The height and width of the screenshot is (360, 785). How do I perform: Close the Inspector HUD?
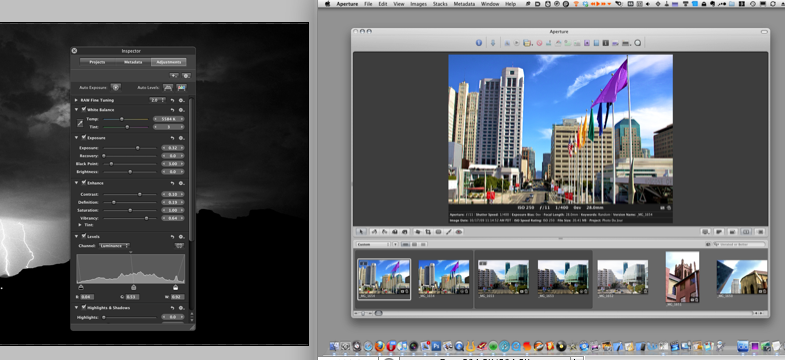74,51
